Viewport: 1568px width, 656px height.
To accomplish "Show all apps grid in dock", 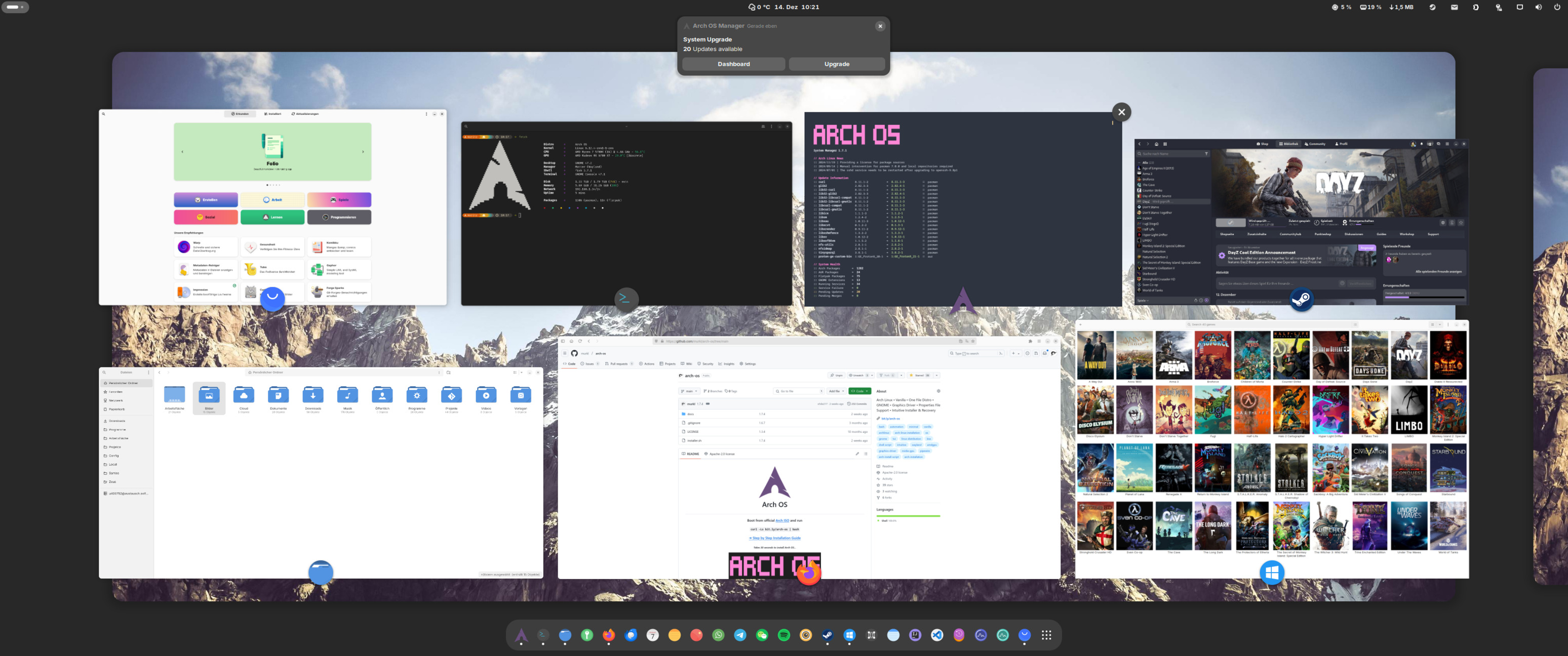I will click(1046, 635).
